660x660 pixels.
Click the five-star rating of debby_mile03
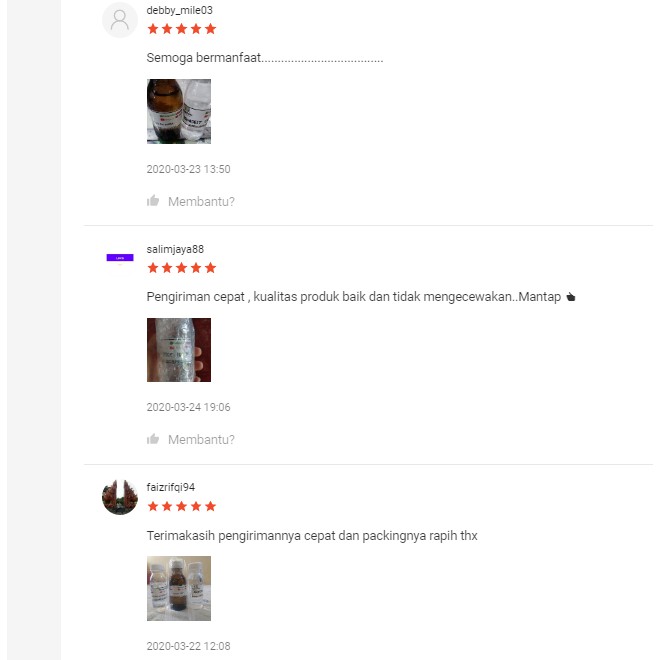tap(181, 29)
